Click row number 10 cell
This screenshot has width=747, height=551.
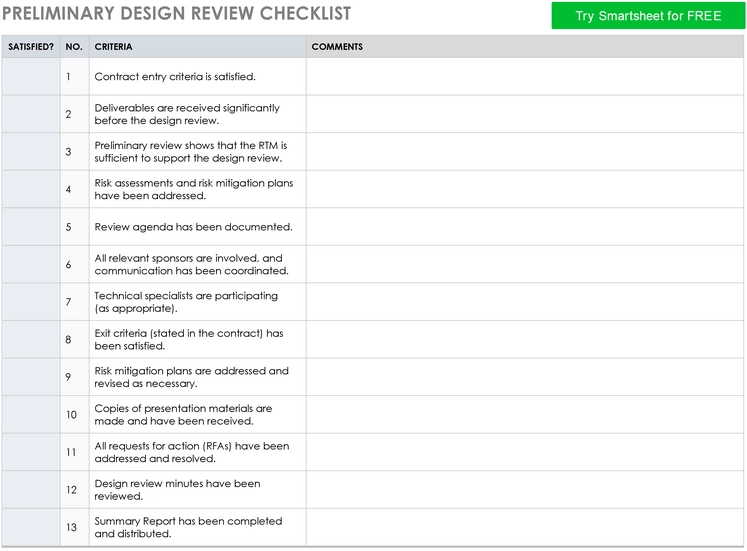point(74,415)
